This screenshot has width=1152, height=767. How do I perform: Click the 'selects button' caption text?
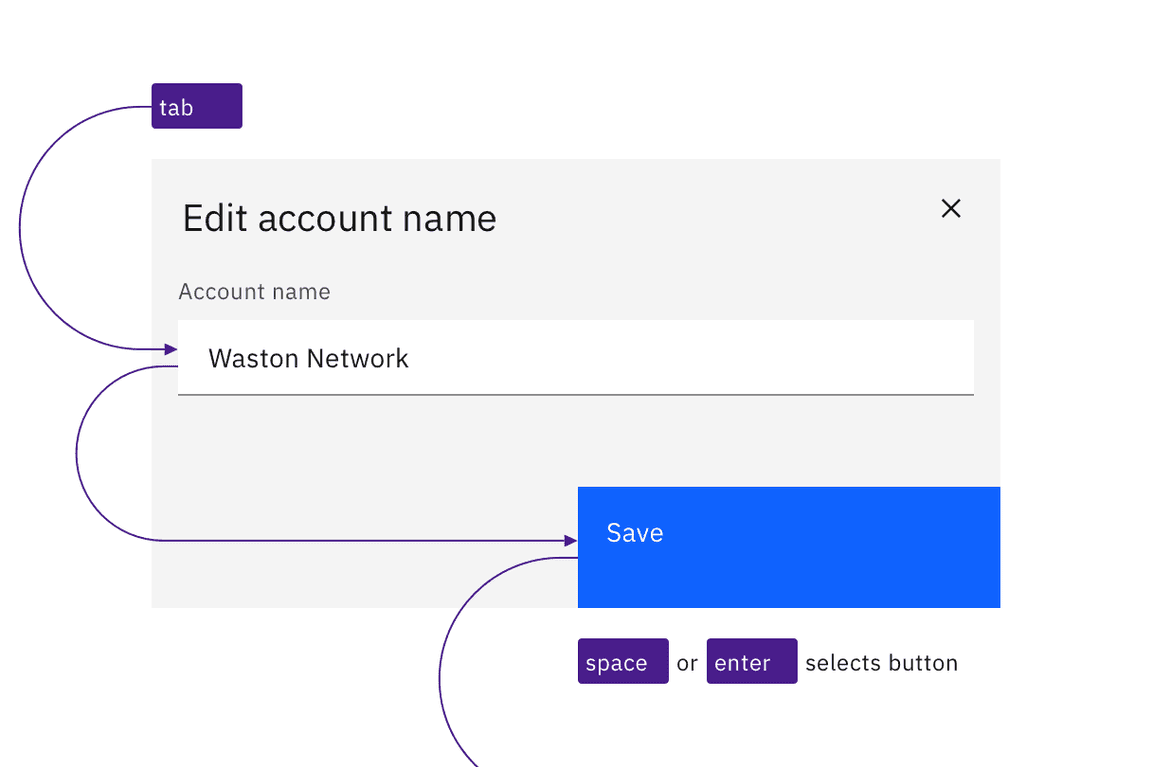click(x=881, y=661)
